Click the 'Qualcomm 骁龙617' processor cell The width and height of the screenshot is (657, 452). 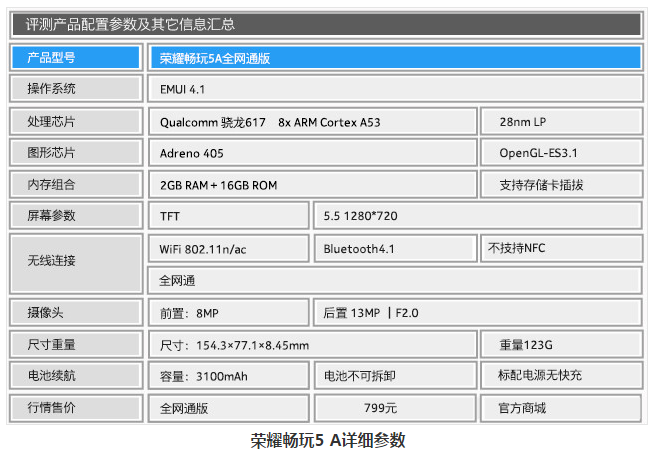point(313,122)
